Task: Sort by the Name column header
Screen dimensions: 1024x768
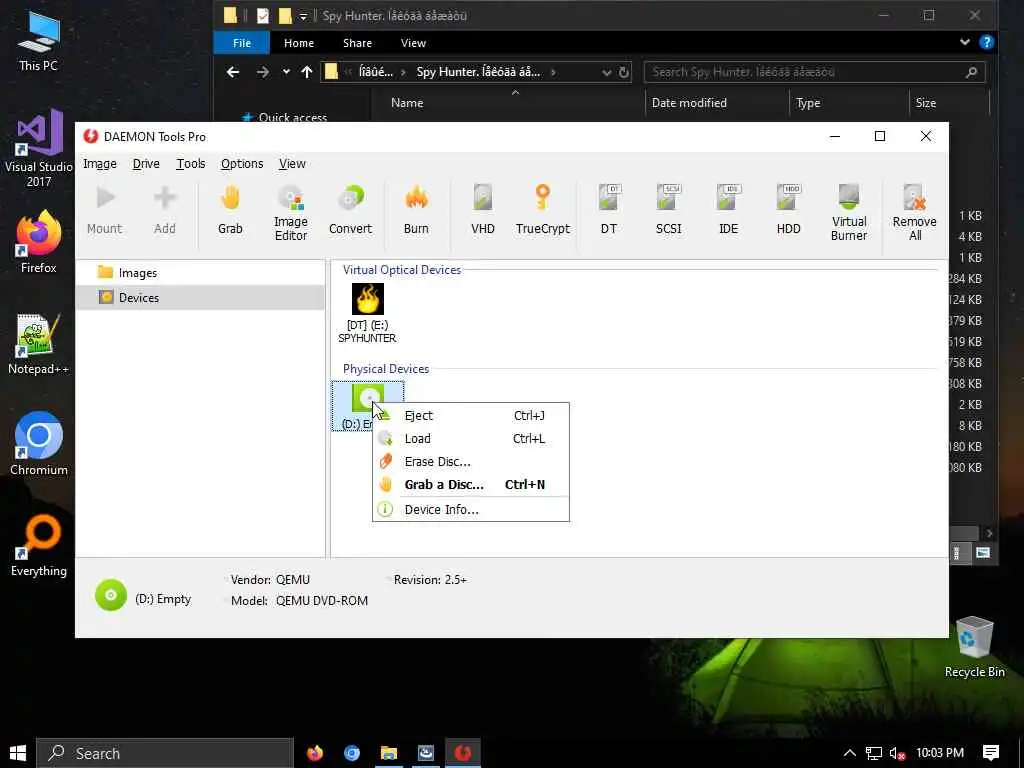Action: (x=407, y=103)
